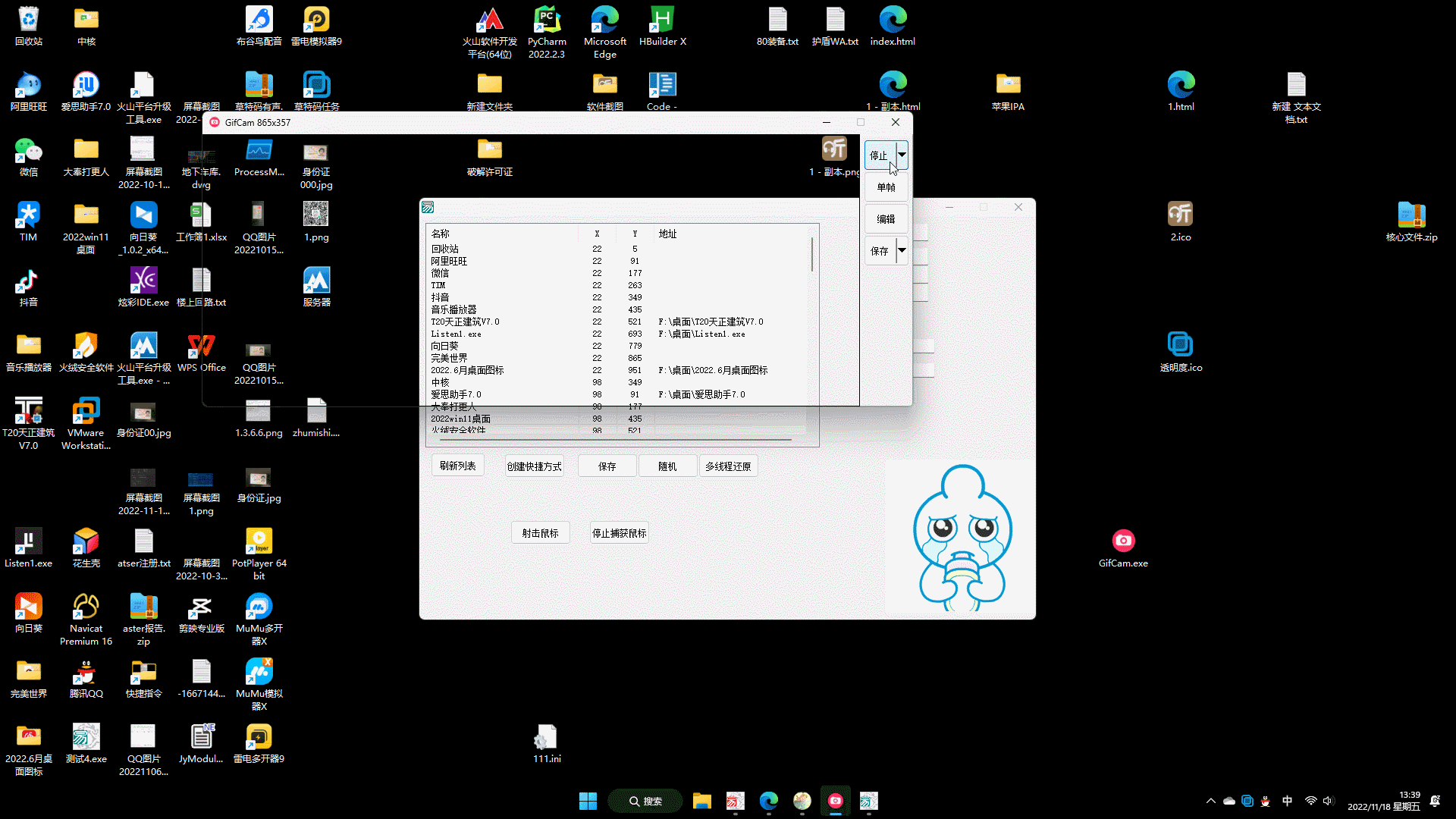
Task: Expand the 保存 dropdown arrow in GifCam
Action: coord(902,250)
